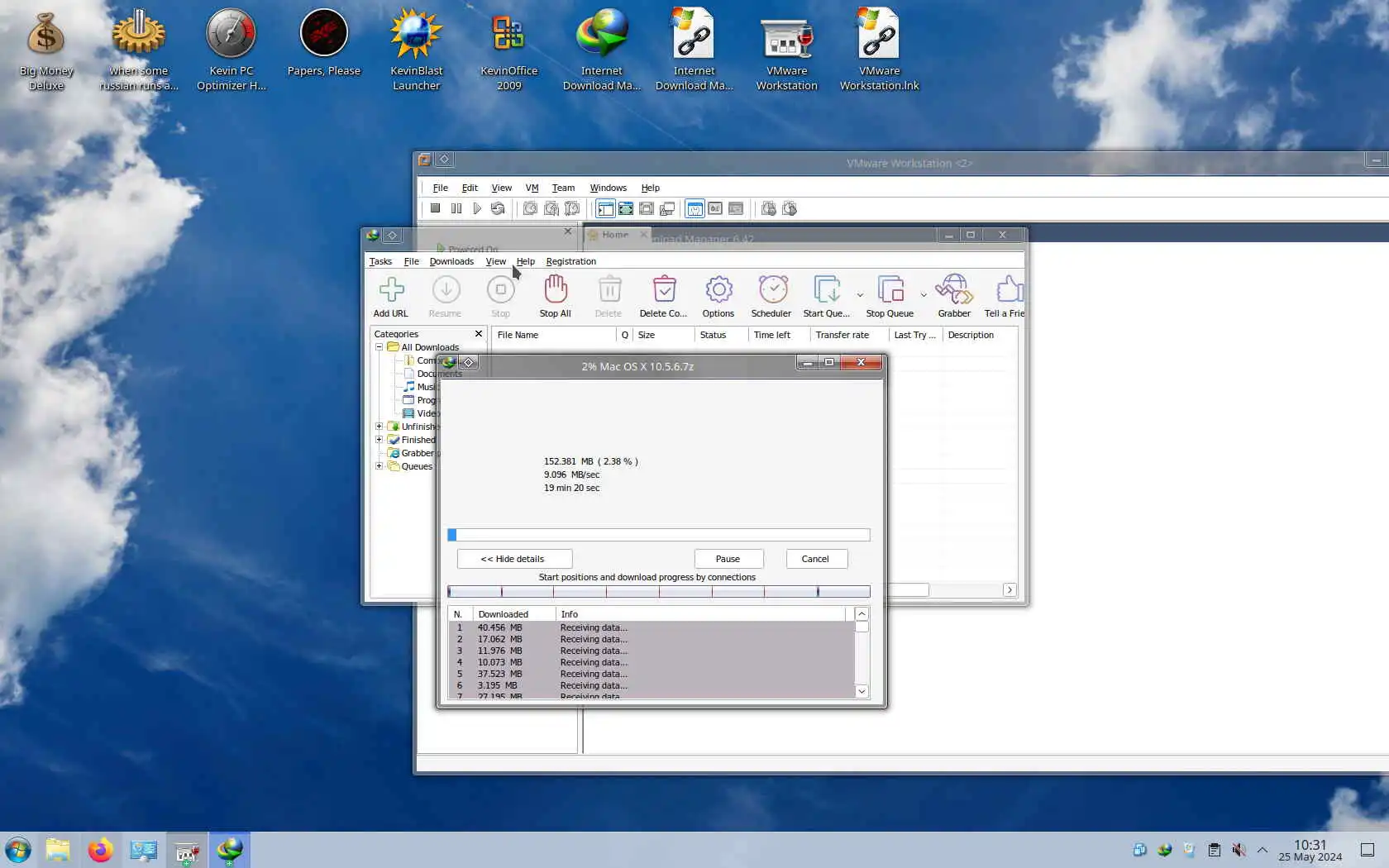This screenshot has width=1389, height=868.
Task: Open Options gear in Download Manager
Action: [718, 297]
